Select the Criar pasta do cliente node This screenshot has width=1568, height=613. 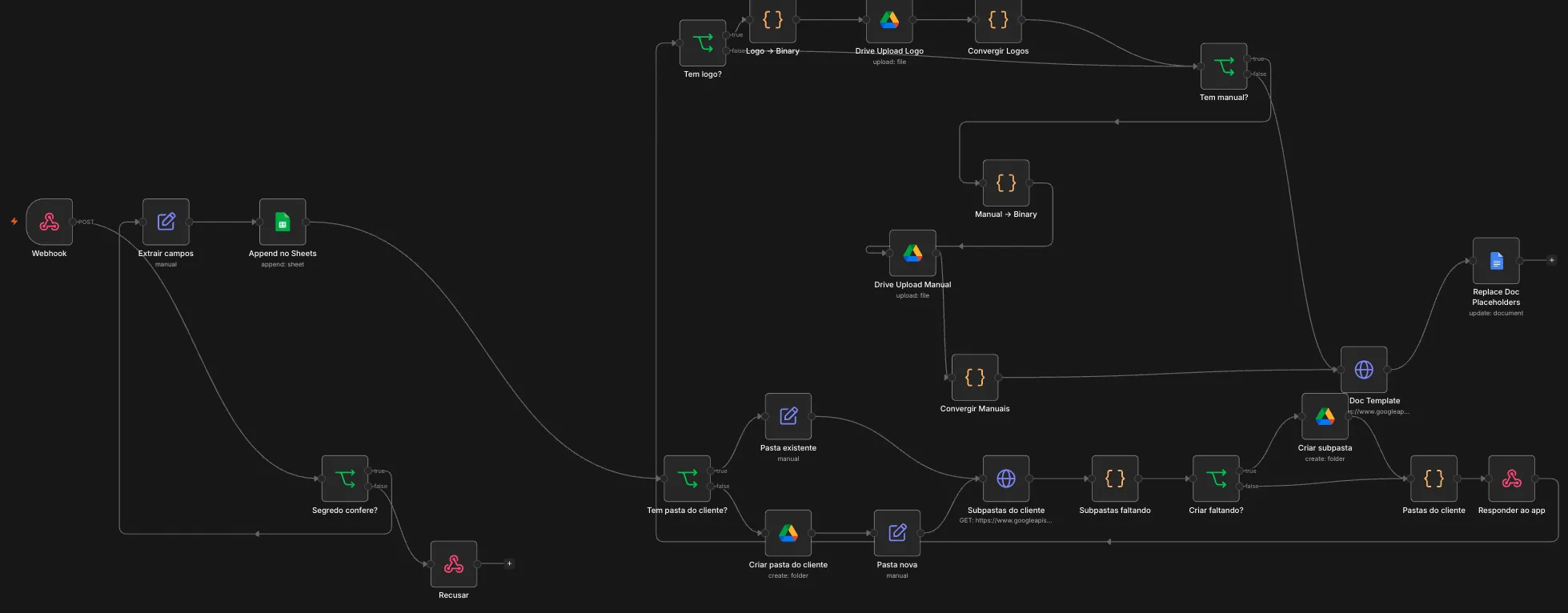(x=788, y=533)
